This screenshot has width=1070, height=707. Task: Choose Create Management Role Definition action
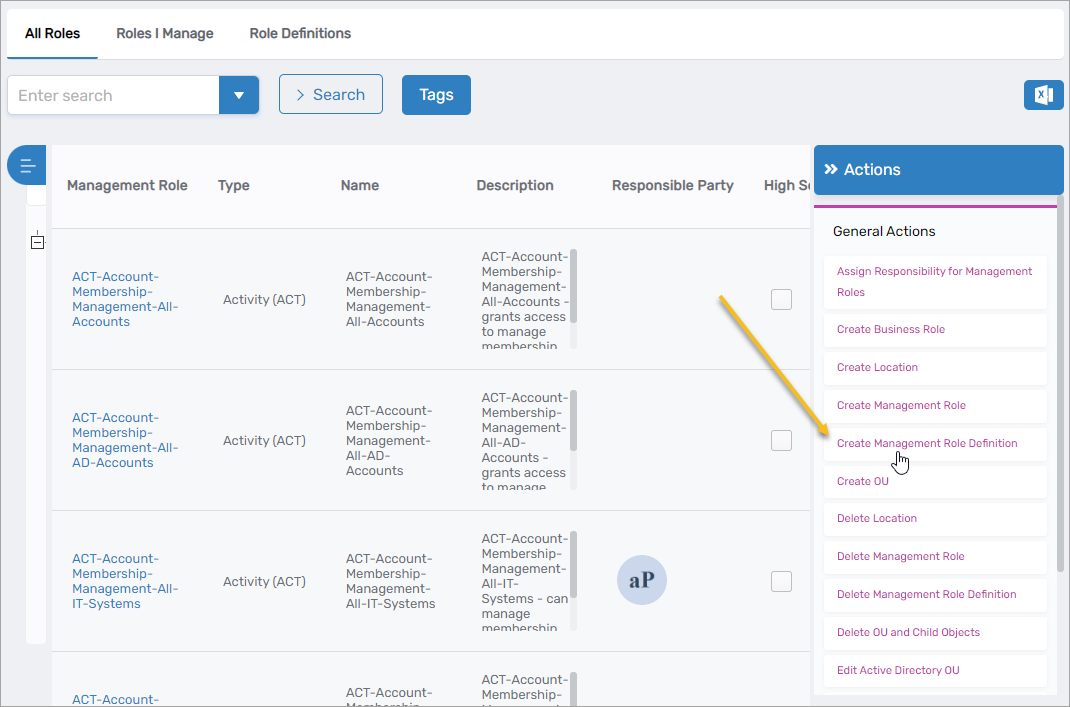click(x=927, y=443)
